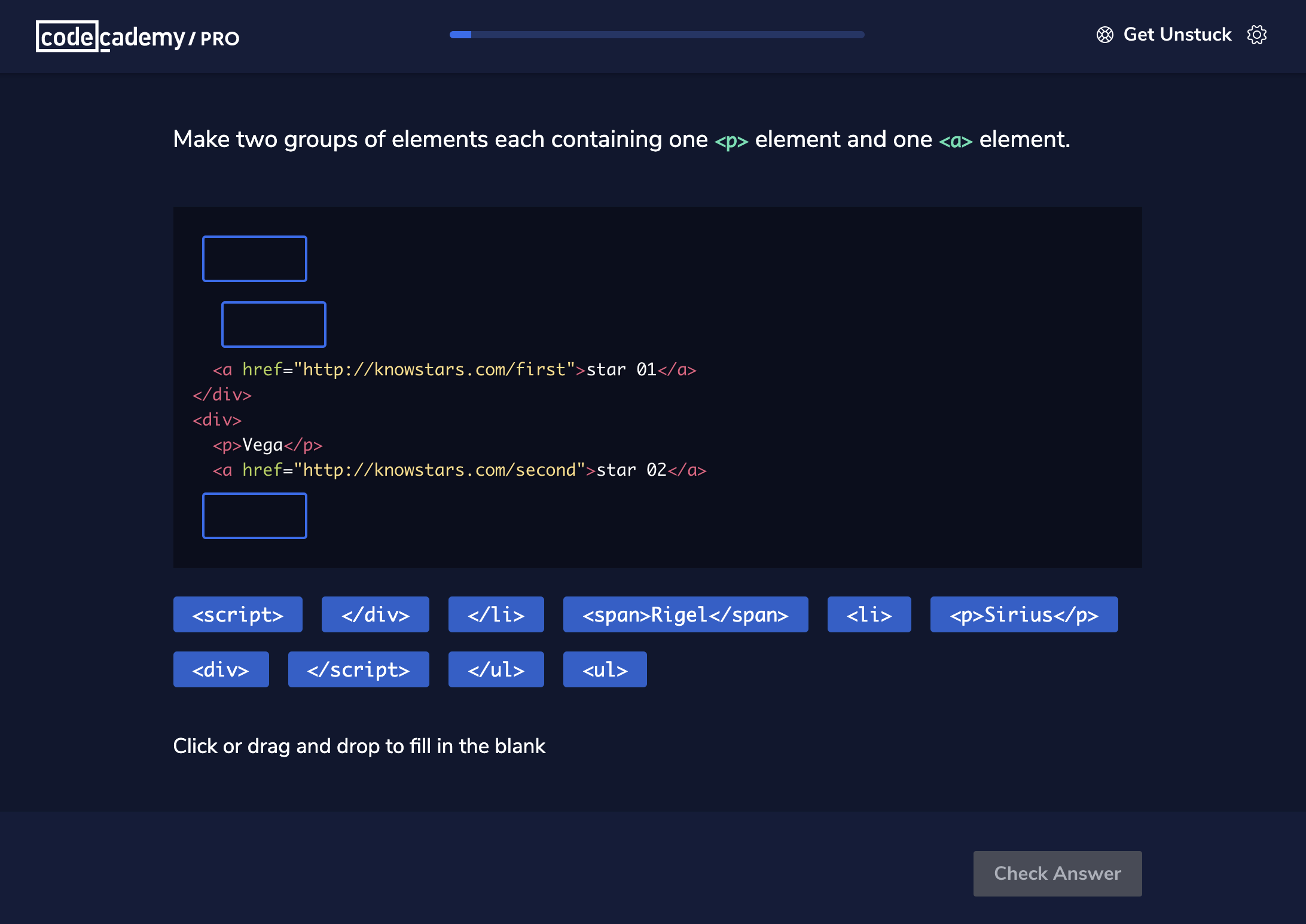The image size is (1306, 924).
Task: Click the <div> line in the code block
Action: [x=217, y=420]
